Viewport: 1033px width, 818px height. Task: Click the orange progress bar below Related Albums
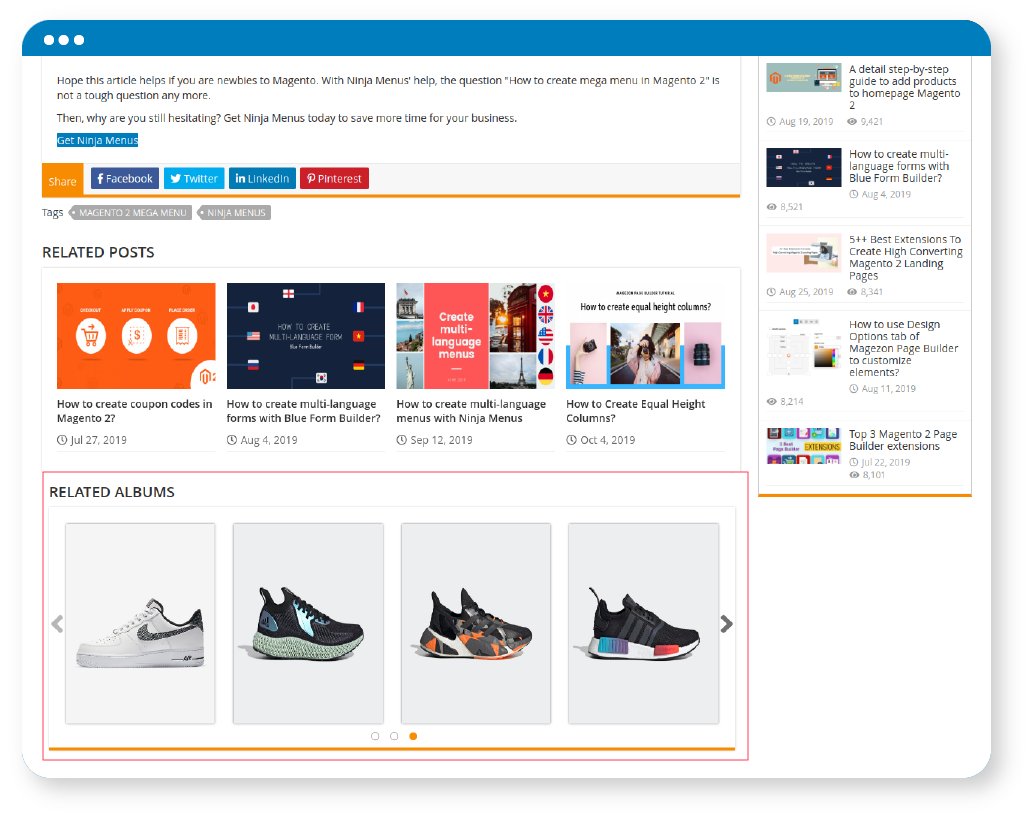click(397, 750)
